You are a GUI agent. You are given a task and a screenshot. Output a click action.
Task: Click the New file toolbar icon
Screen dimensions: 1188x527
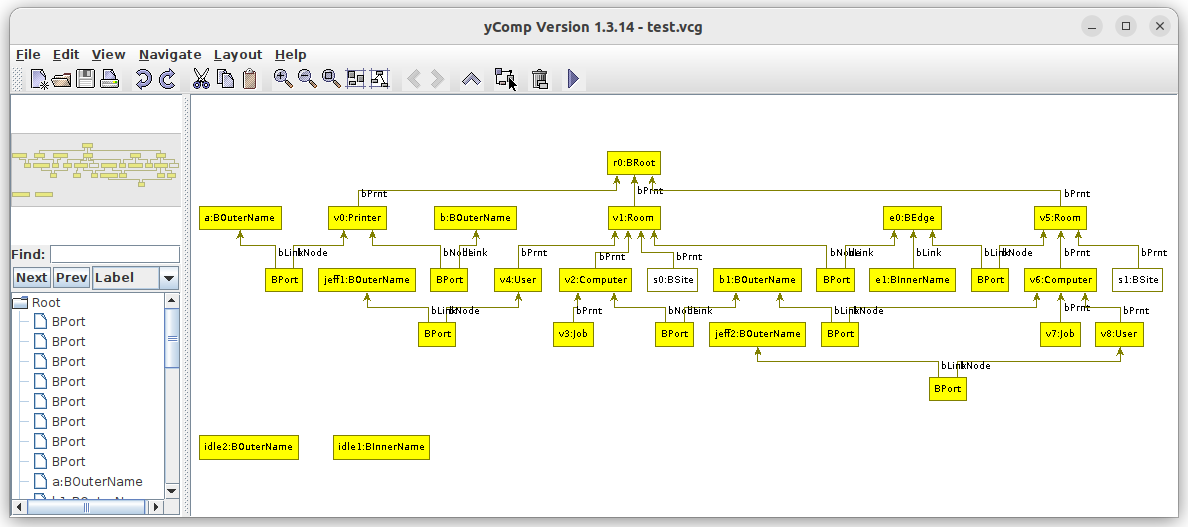(40, 79)
